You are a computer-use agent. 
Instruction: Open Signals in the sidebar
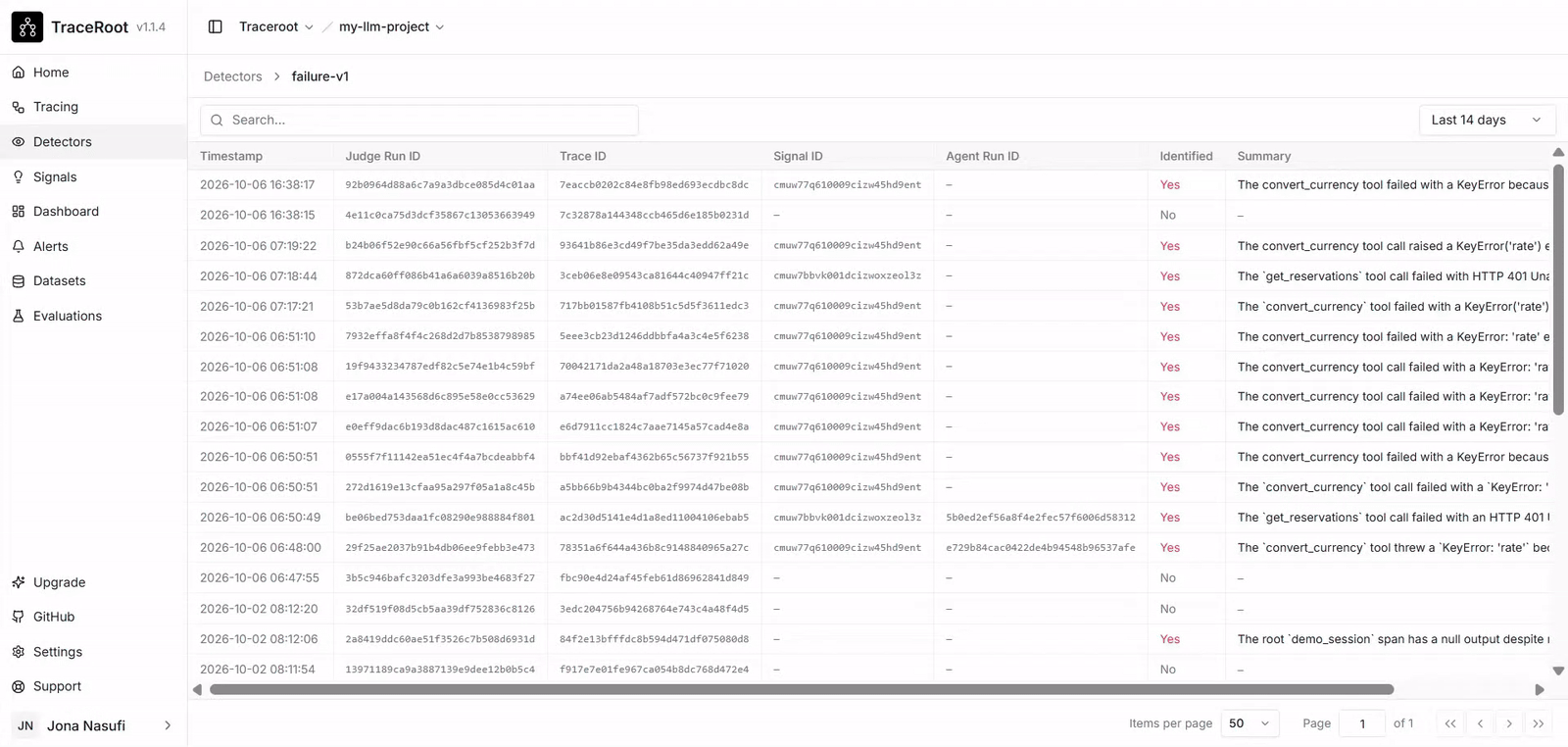click(x=94, y=177)
